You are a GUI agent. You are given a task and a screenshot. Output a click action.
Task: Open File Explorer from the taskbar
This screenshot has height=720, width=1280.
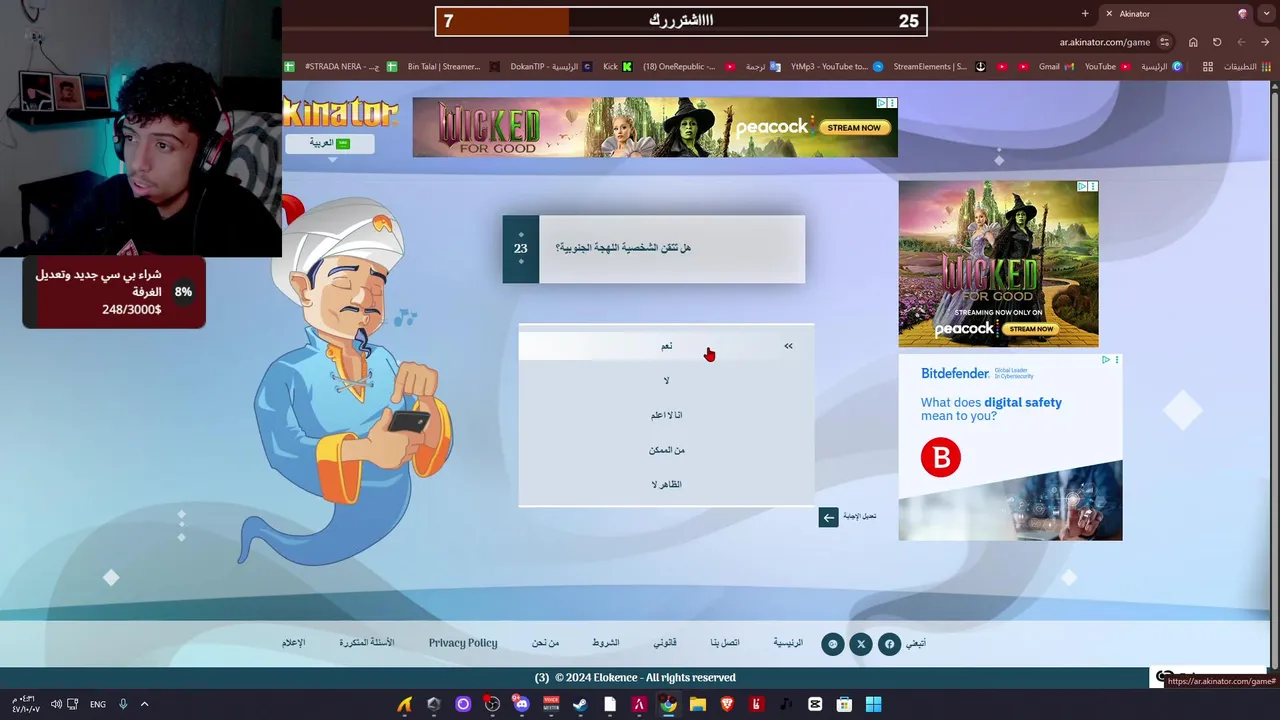click(x=698, y=704)
